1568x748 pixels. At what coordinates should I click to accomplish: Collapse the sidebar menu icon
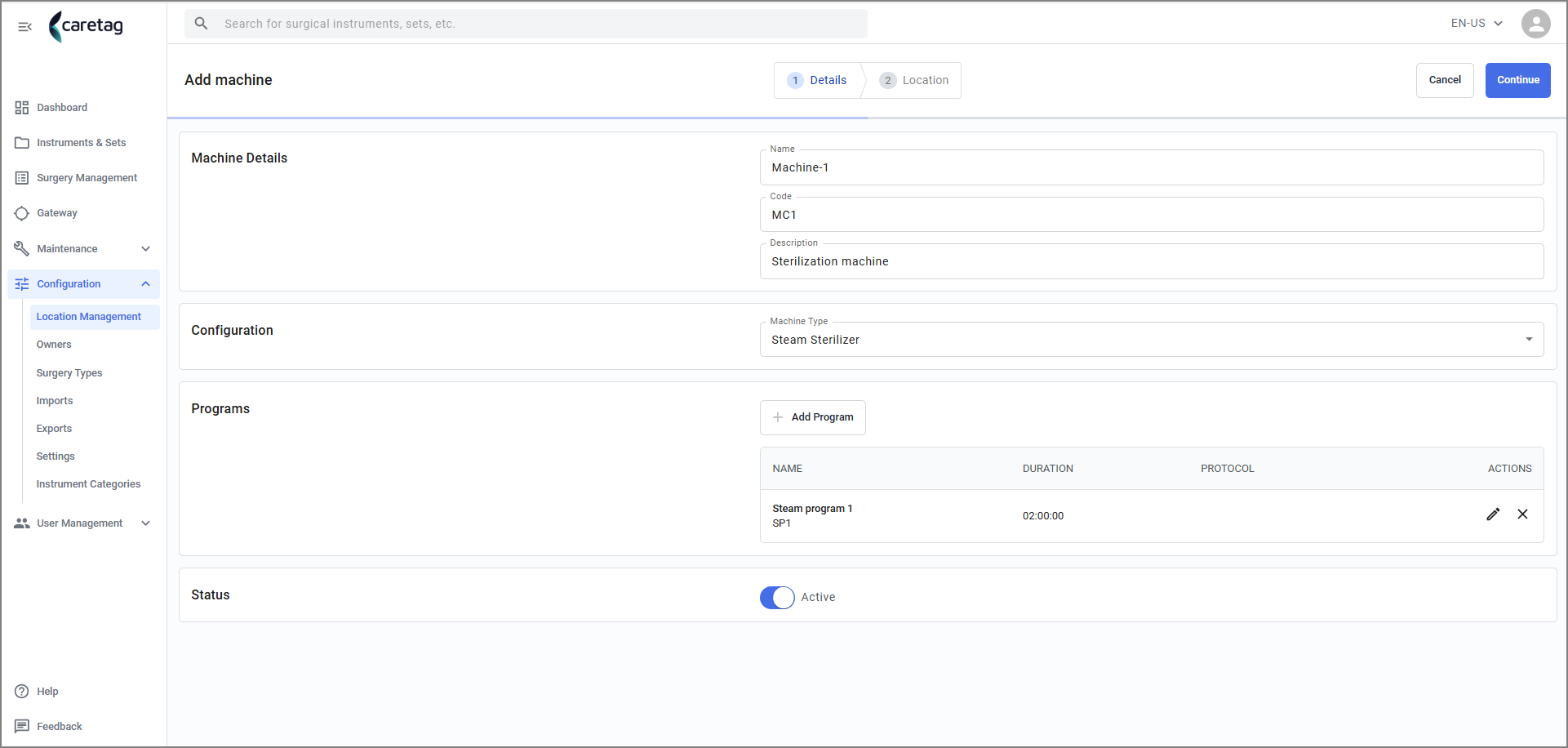(x=24, y=27)
